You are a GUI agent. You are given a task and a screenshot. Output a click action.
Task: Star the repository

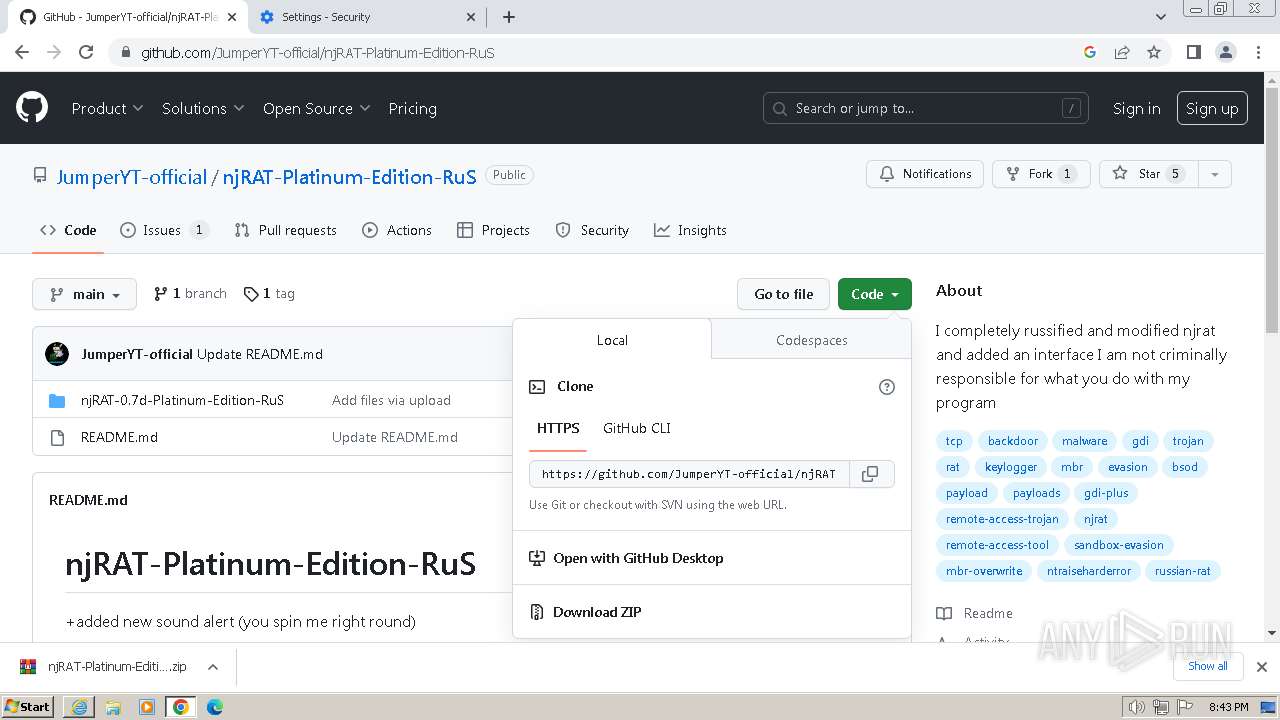pos(1148,174)
